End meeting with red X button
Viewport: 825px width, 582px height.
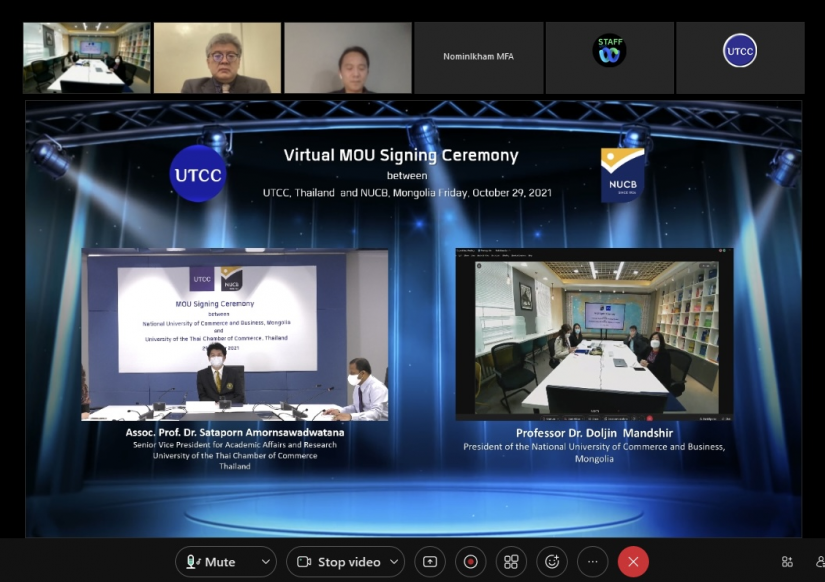point(633,562)
